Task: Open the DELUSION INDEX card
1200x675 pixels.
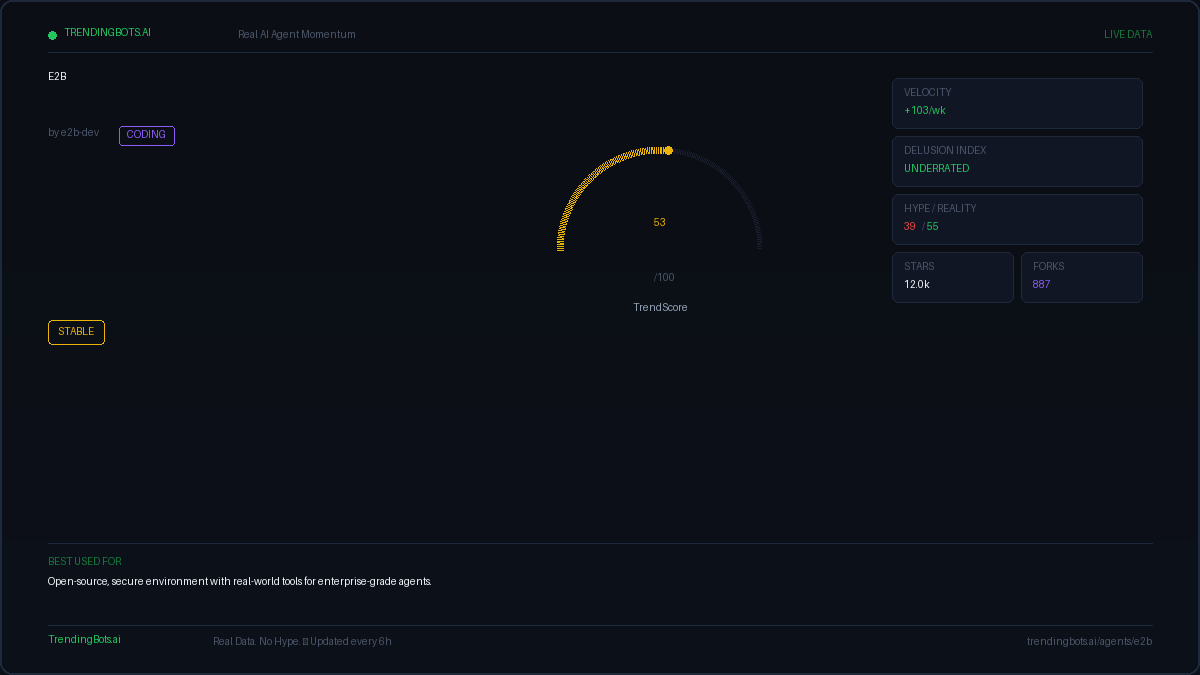Action: [1017, 161]
